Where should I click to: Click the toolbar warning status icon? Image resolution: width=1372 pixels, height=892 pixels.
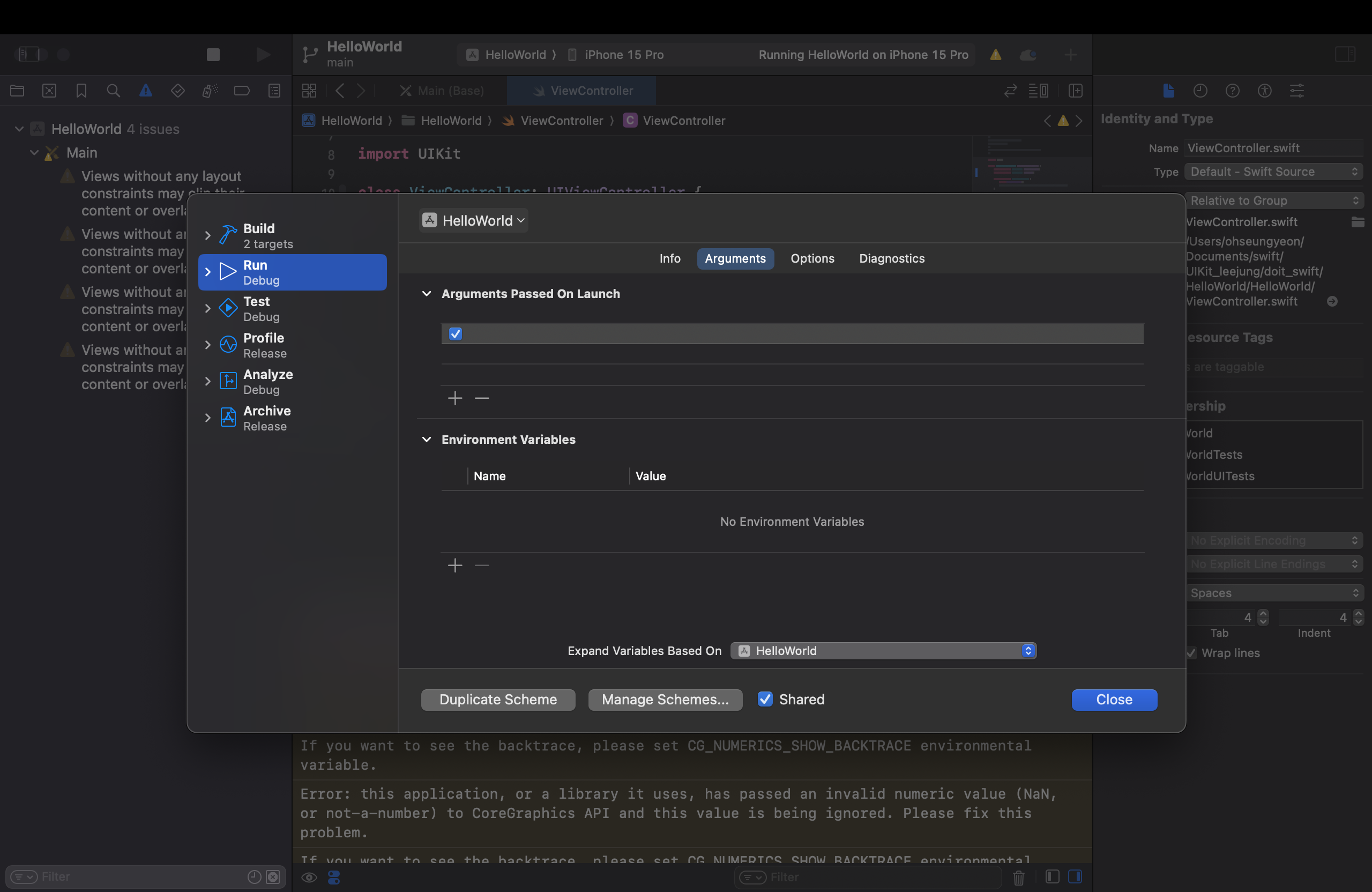996,55
